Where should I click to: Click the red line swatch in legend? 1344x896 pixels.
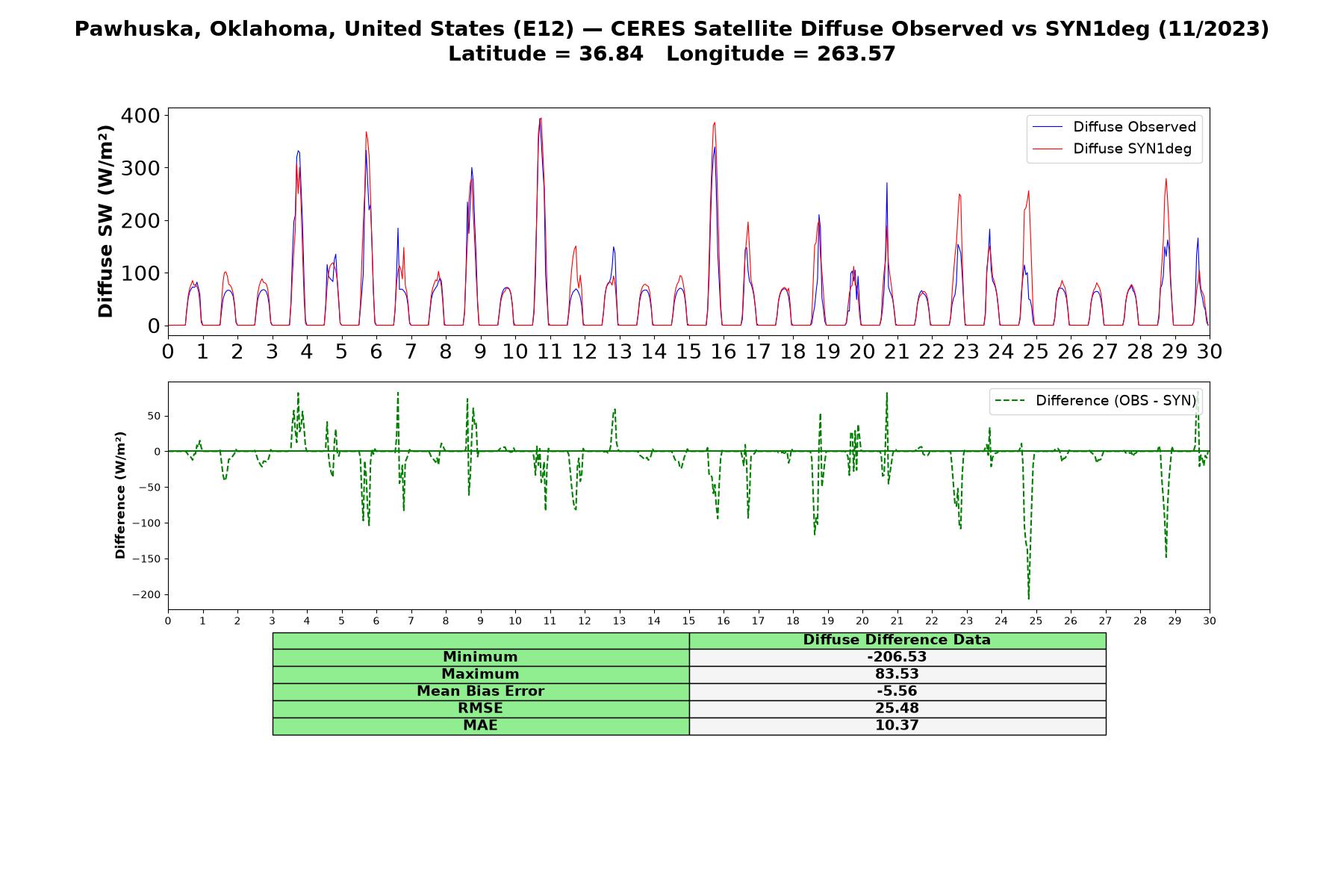tap(1048, 149)
